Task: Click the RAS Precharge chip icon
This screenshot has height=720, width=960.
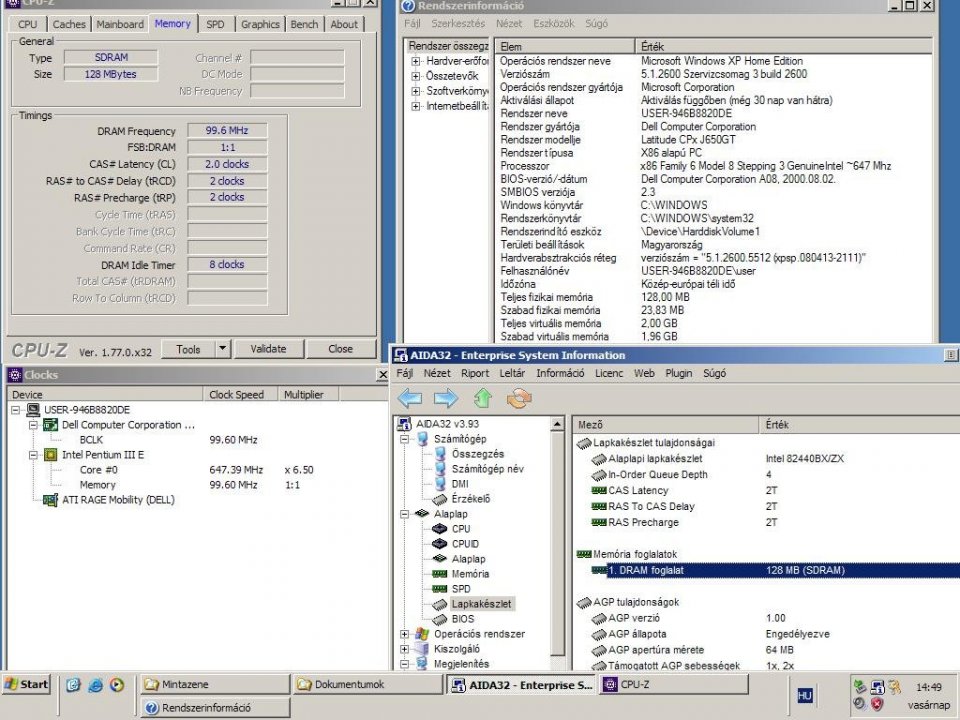Action: click(x=598, y=522)
